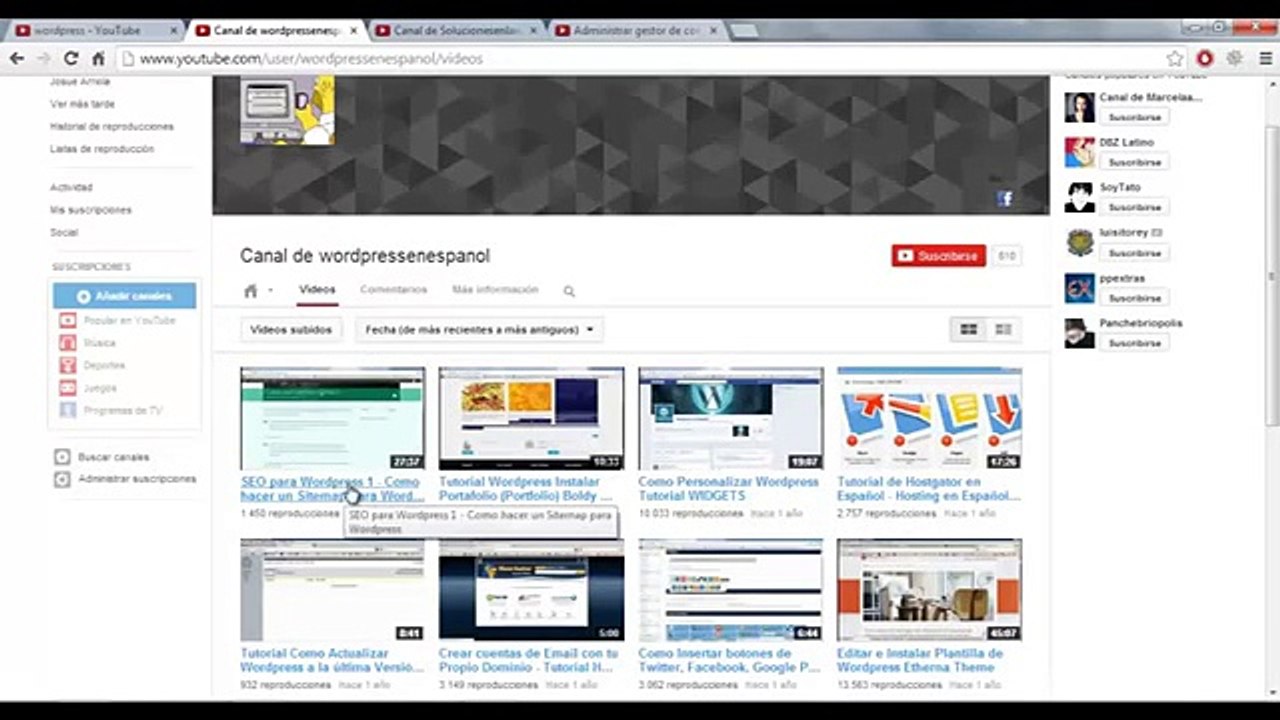Reload the page with refresh icon

coord(71,59)
